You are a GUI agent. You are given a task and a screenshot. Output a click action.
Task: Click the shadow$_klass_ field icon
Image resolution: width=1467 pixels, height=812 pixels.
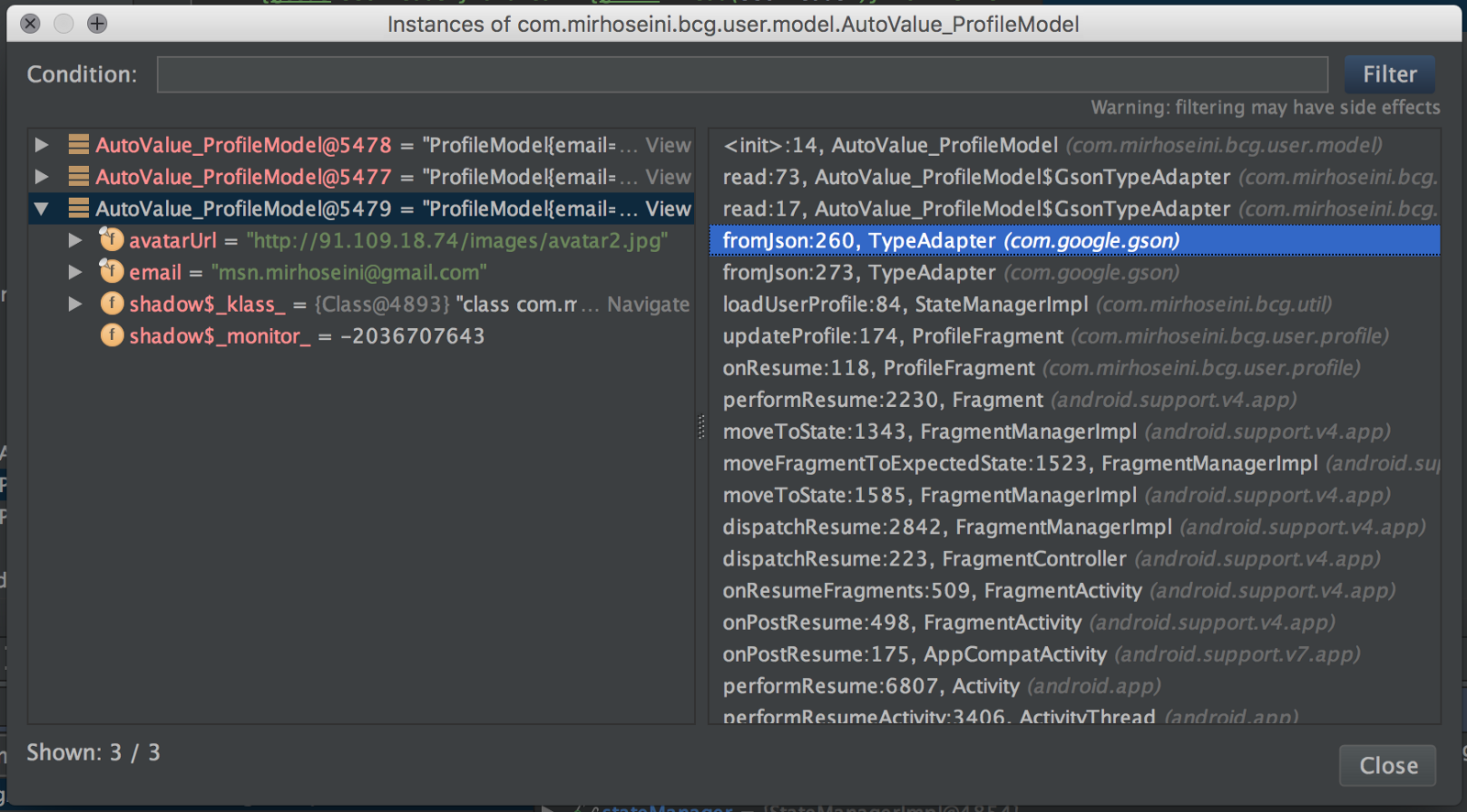[111, 304]
